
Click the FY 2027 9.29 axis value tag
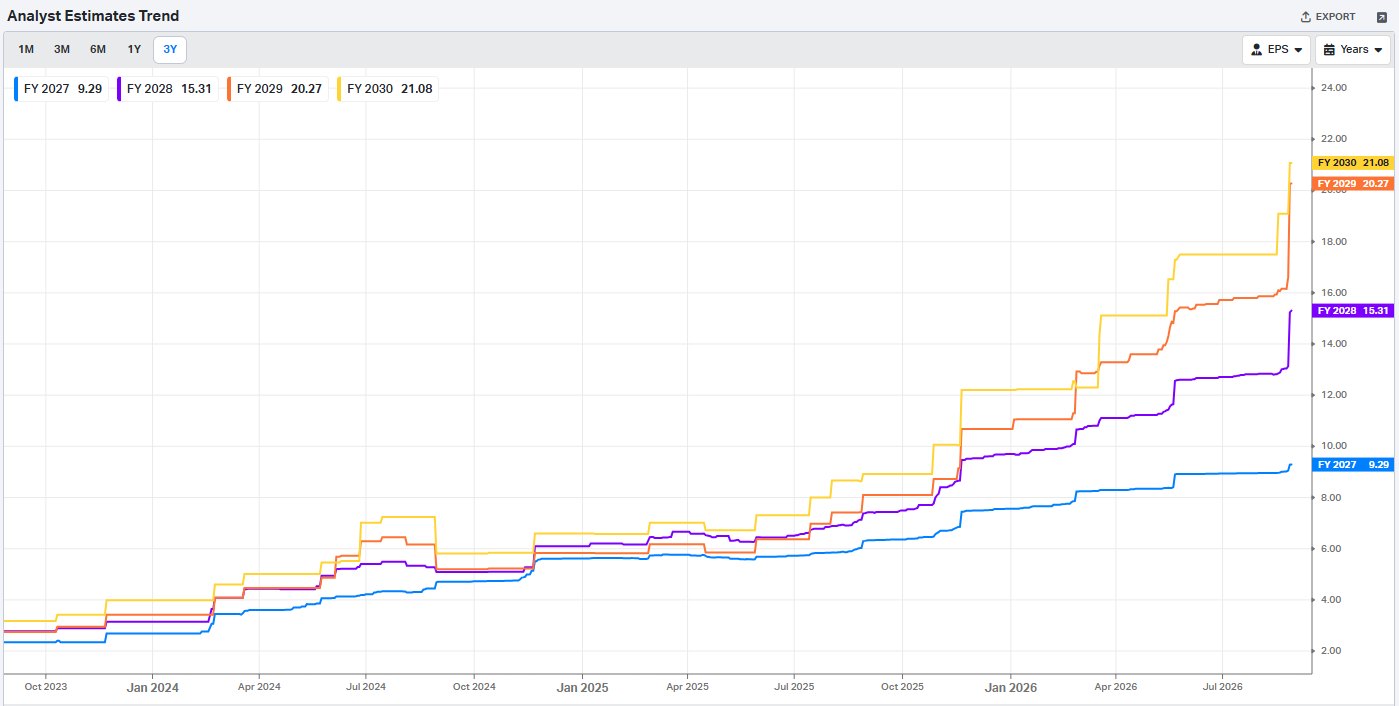[1353, 465]
